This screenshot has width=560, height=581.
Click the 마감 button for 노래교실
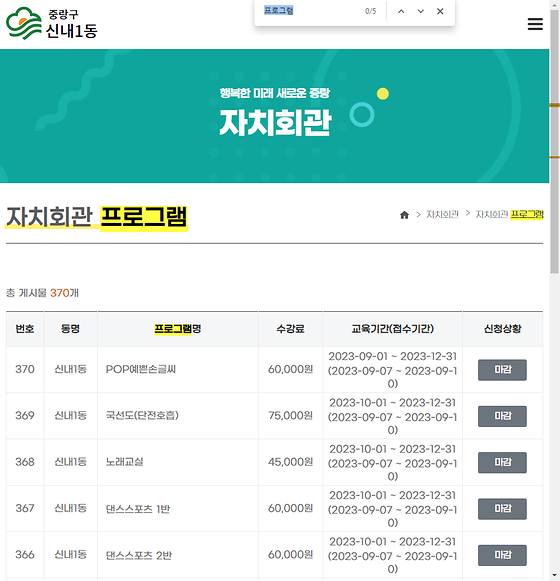pyautogui.click(x=502, y=462)
